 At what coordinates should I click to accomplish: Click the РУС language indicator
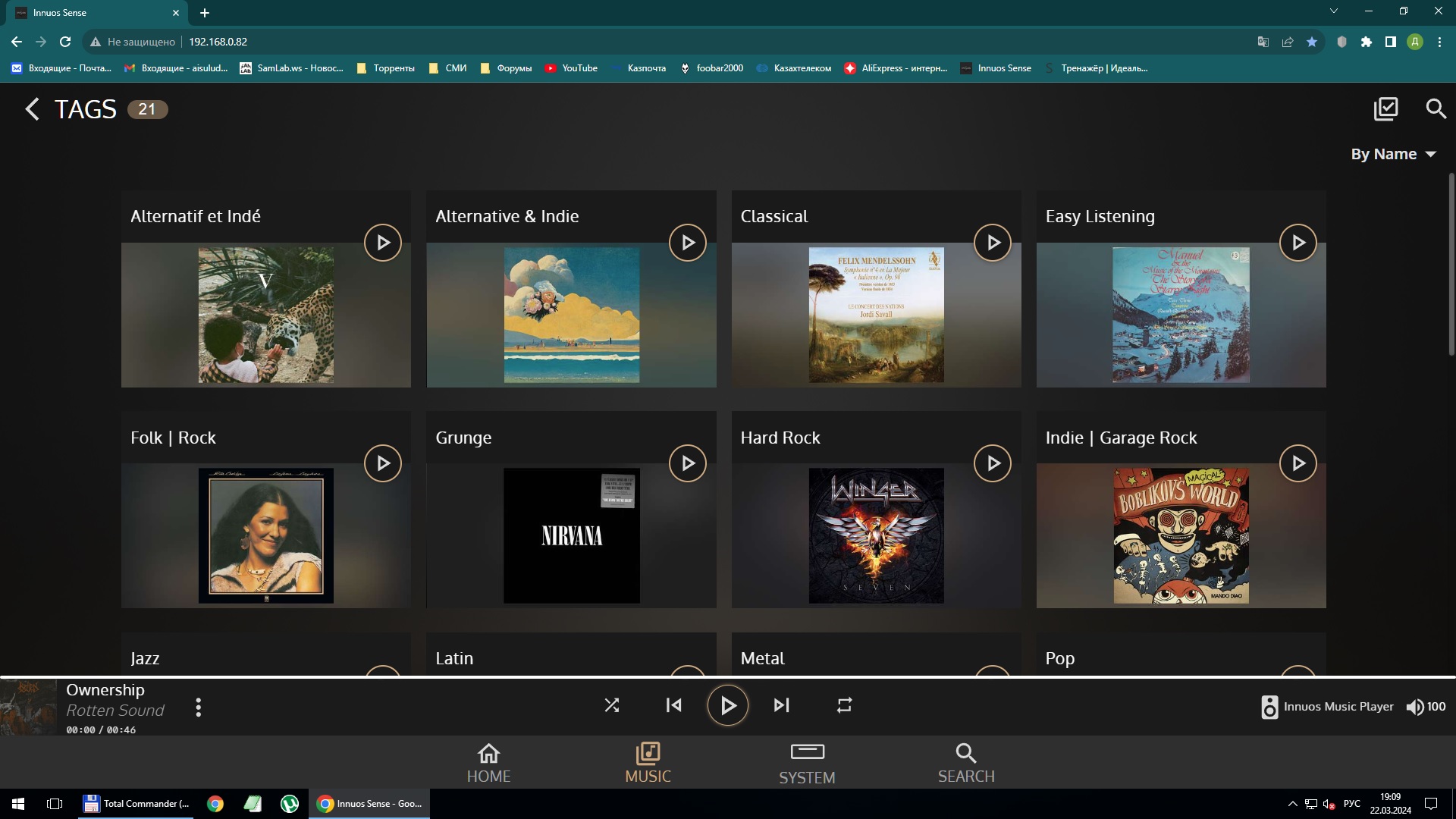click(x=1352, y=804)
